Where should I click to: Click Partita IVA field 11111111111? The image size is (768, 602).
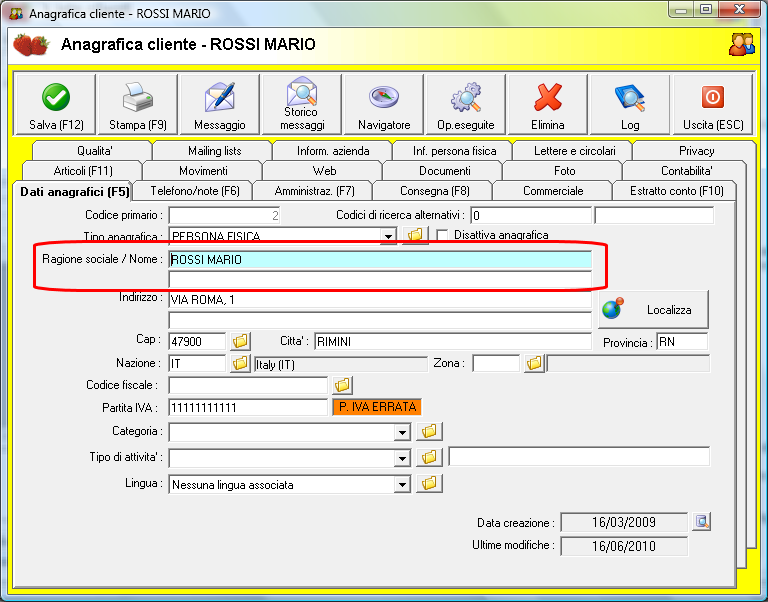[248, 407]
